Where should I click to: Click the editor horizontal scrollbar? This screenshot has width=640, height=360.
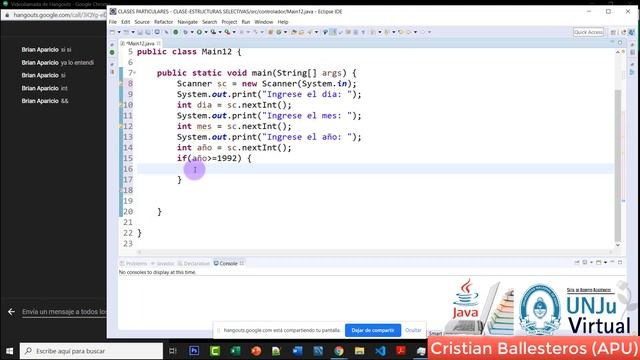[x=375, y=252]
